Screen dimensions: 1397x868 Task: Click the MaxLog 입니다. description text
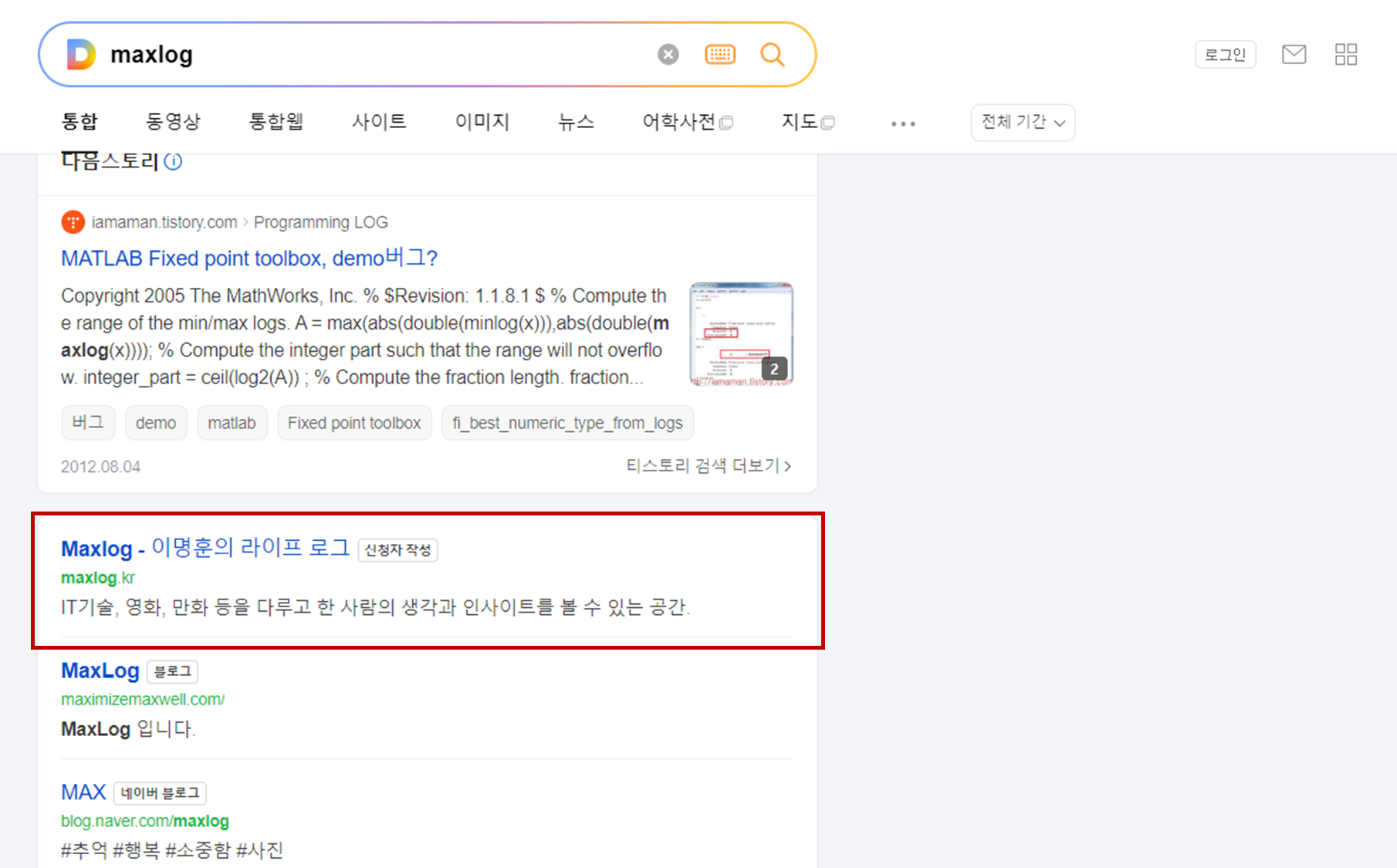(128, 729)
